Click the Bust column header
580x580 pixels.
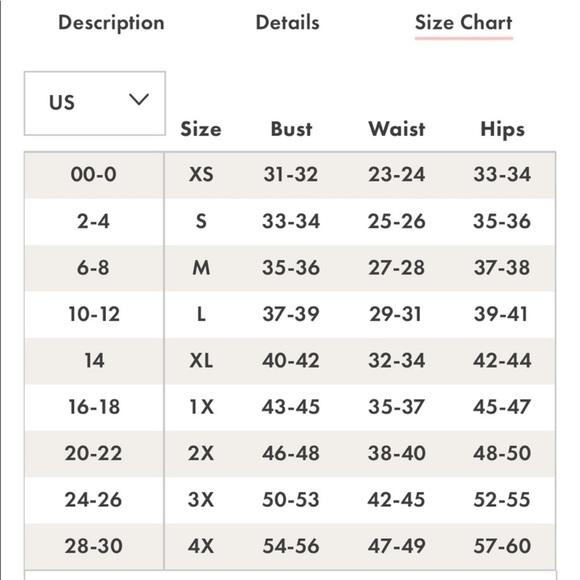[291, 129]
